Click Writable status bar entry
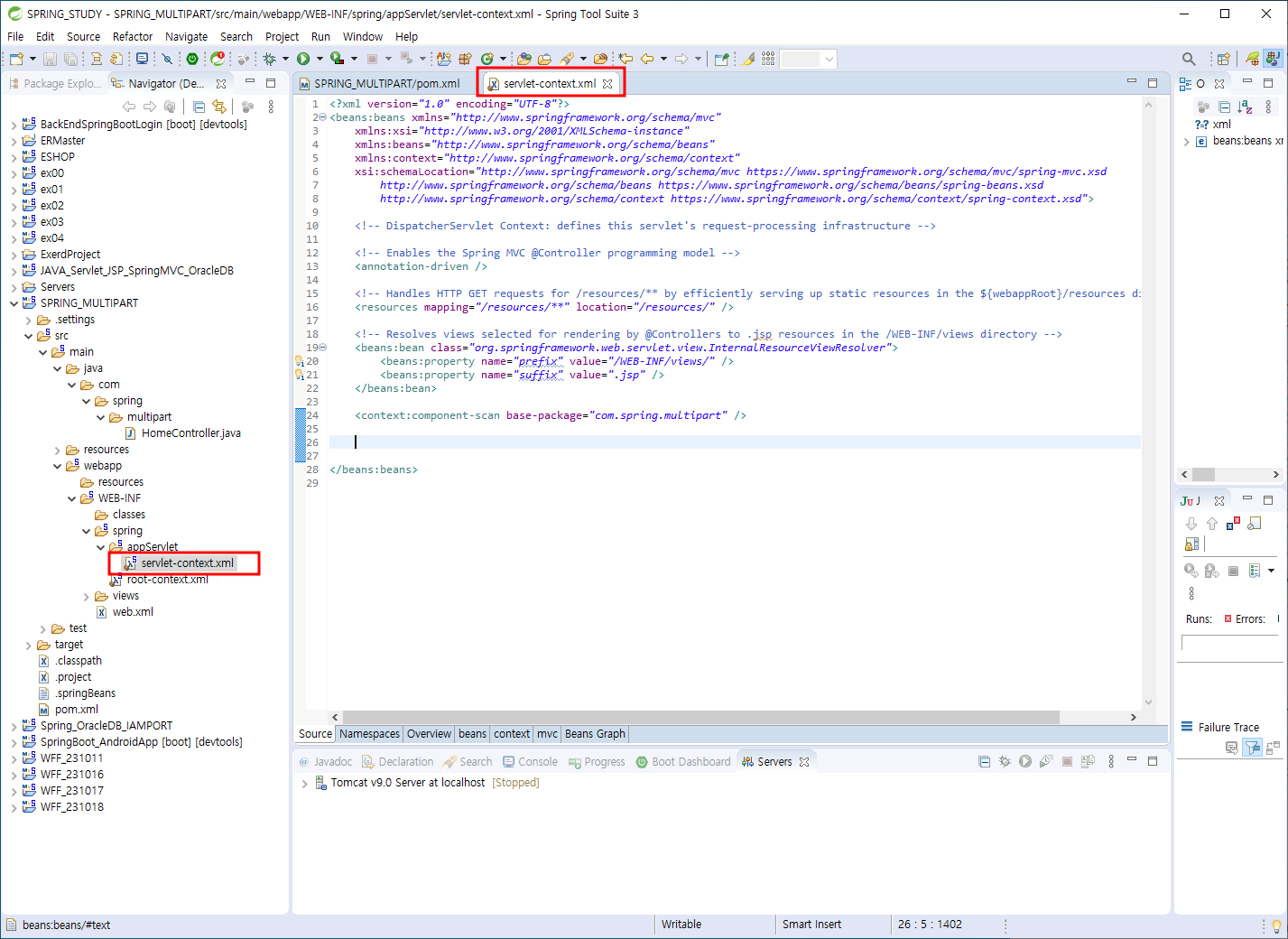The image size is (1288, 939). pos(681,925)
